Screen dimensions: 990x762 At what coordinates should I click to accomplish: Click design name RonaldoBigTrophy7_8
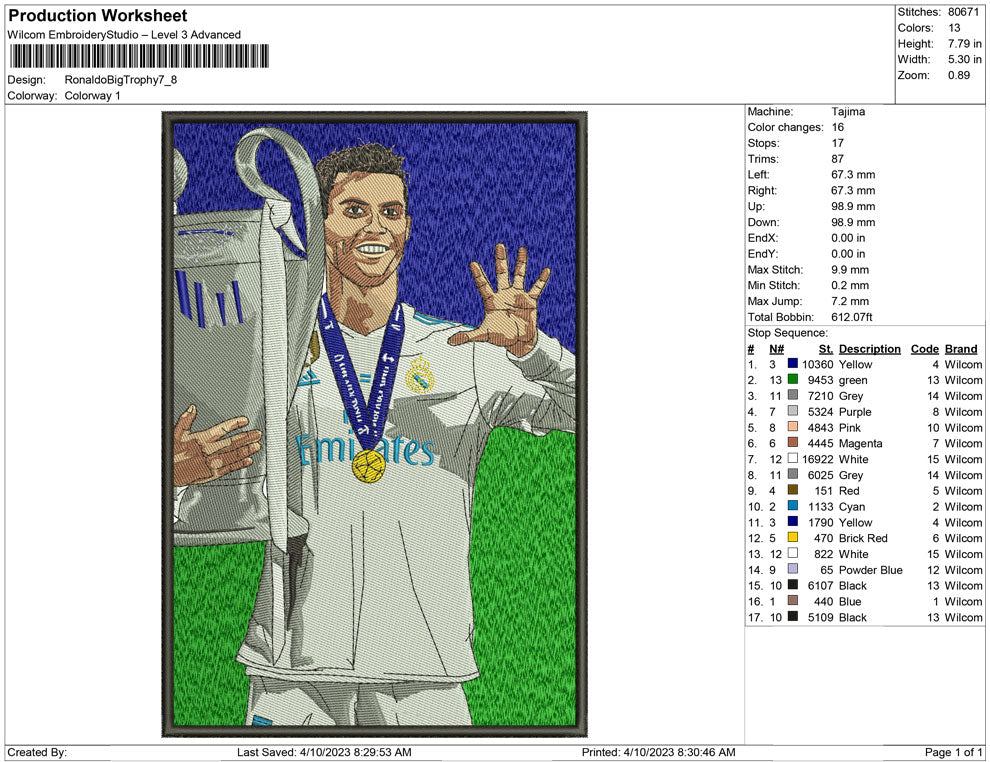121,80
